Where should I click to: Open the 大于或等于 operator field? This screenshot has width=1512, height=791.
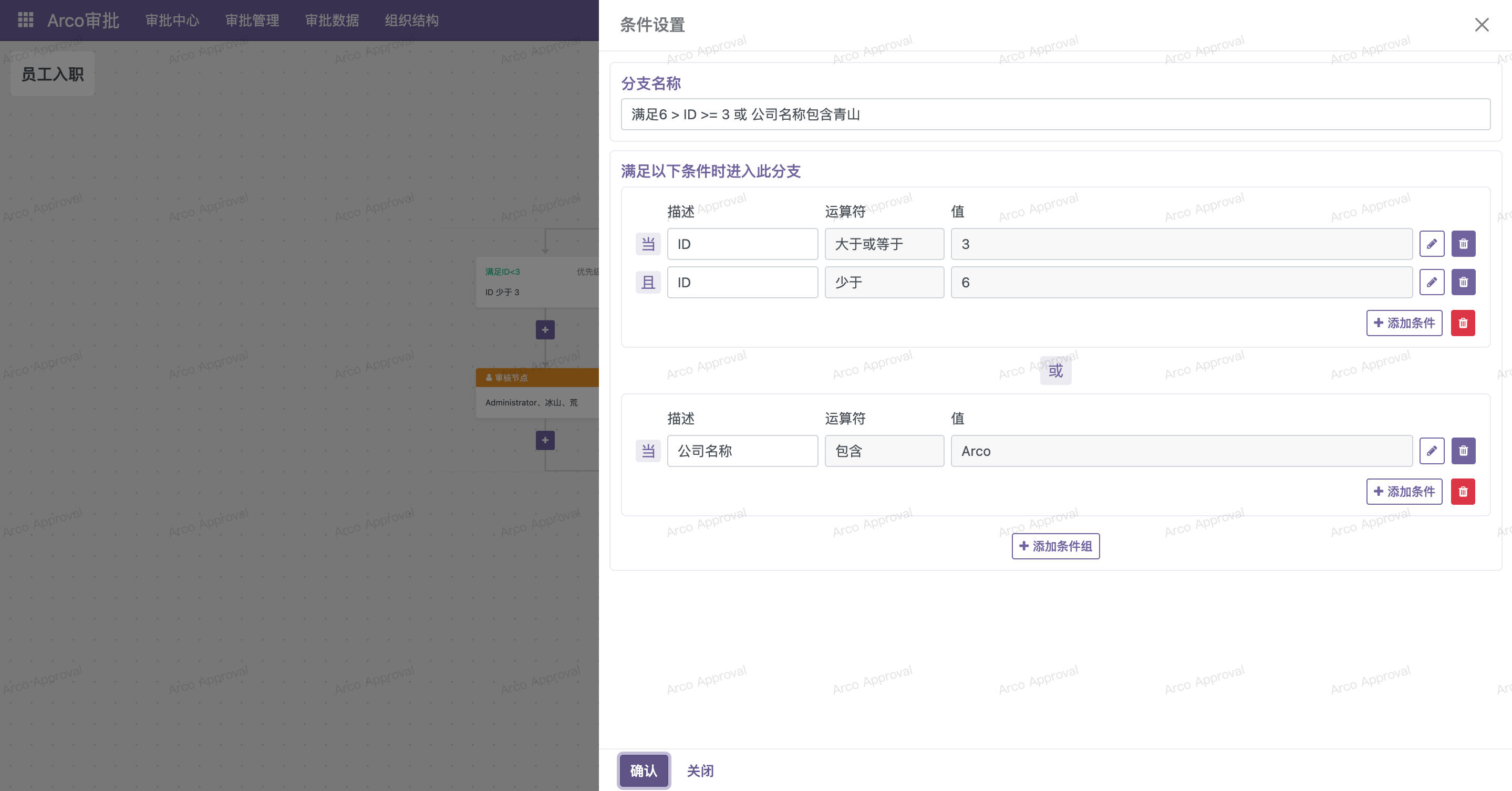point(884,244)
